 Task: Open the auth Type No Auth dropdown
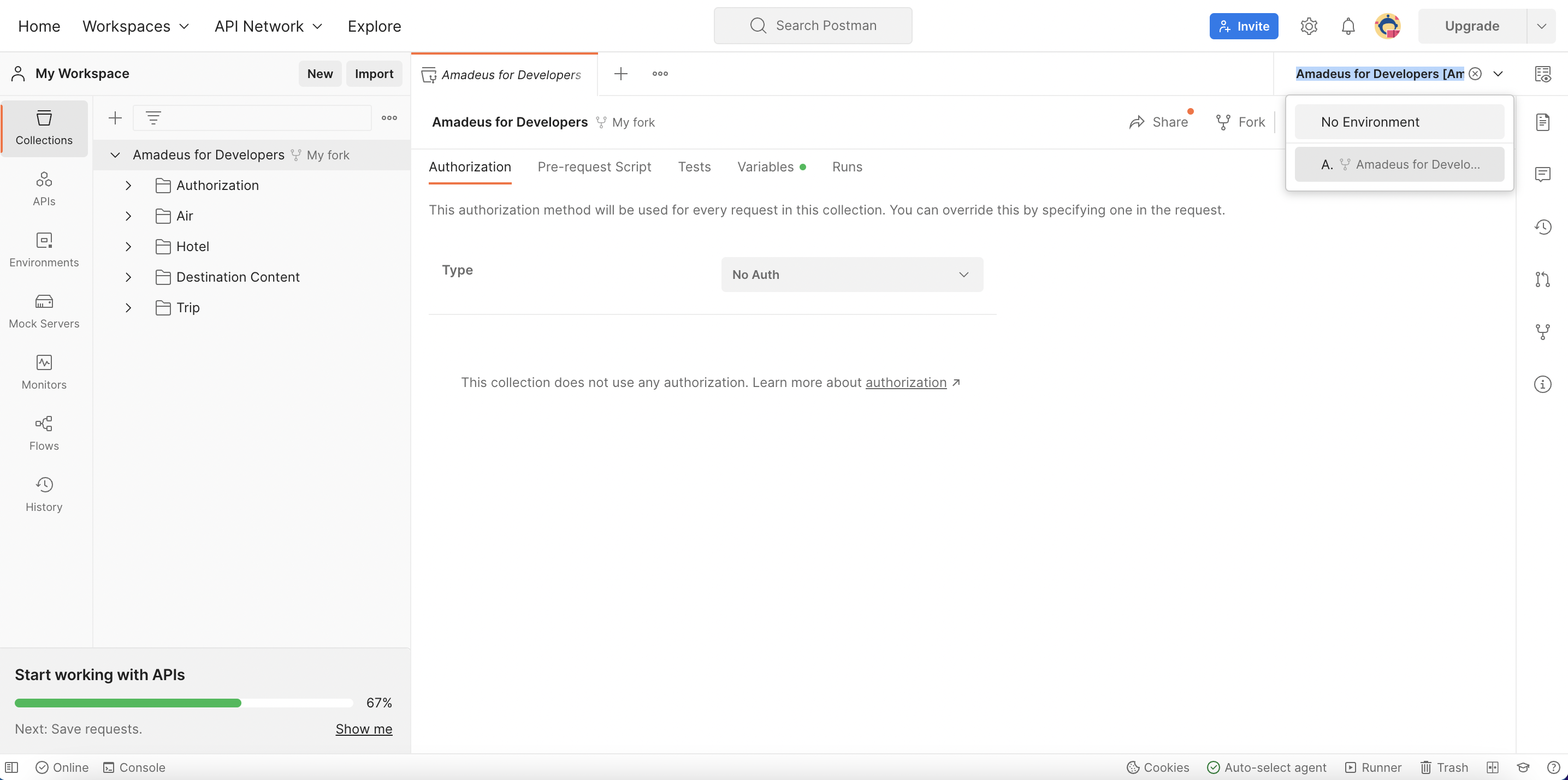click(852, 275)
